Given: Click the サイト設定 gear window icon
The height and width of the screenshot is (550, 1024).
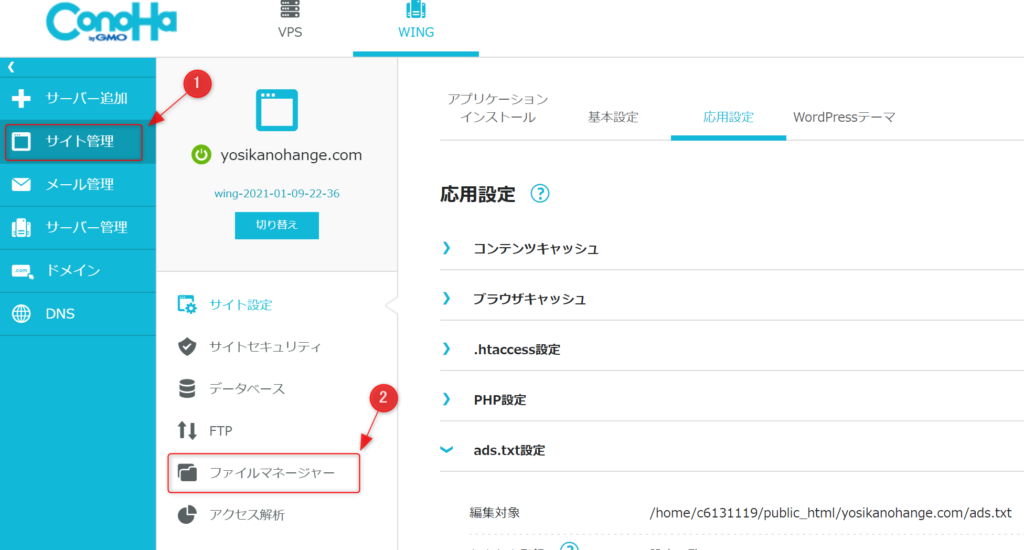Looking at the screenshot, I should point(187,304).
